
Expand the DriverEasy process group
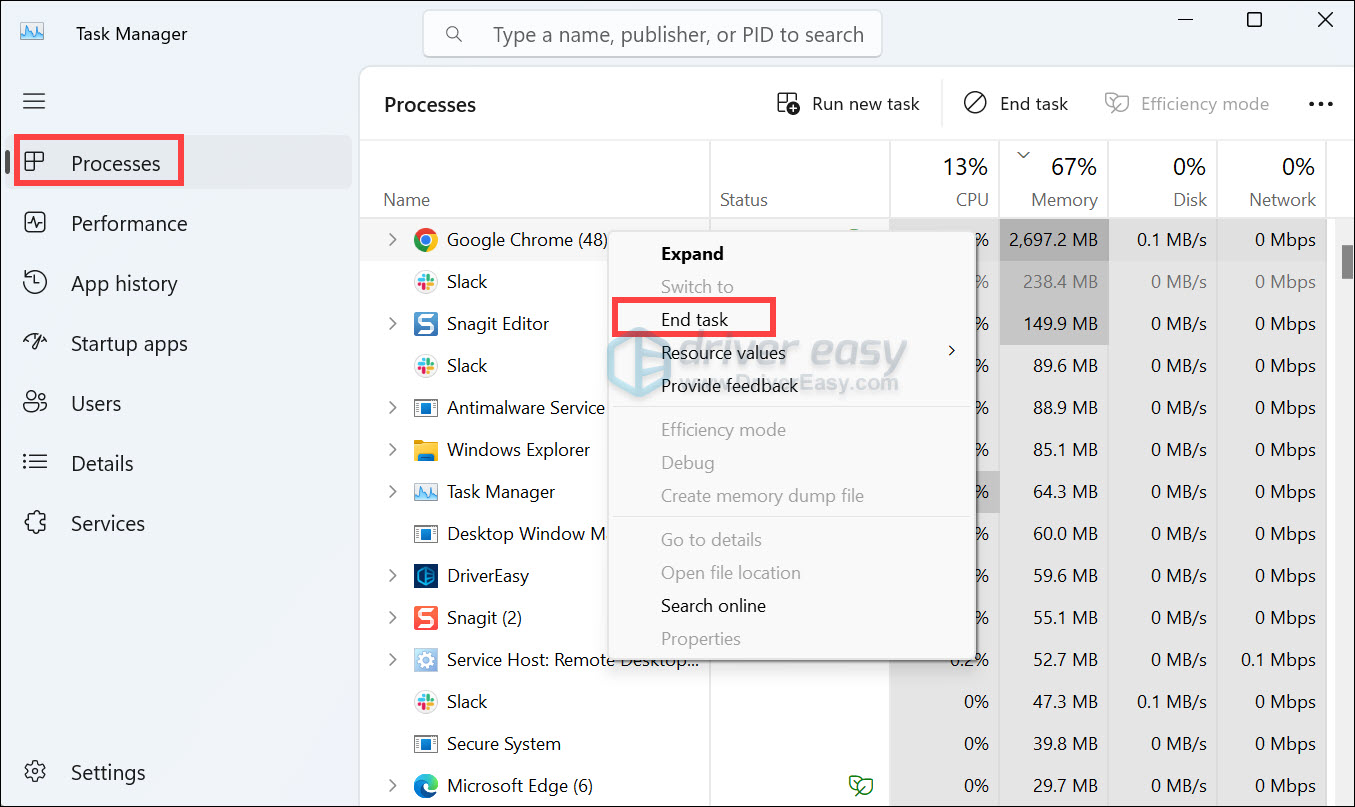click(x=392, y=576)
